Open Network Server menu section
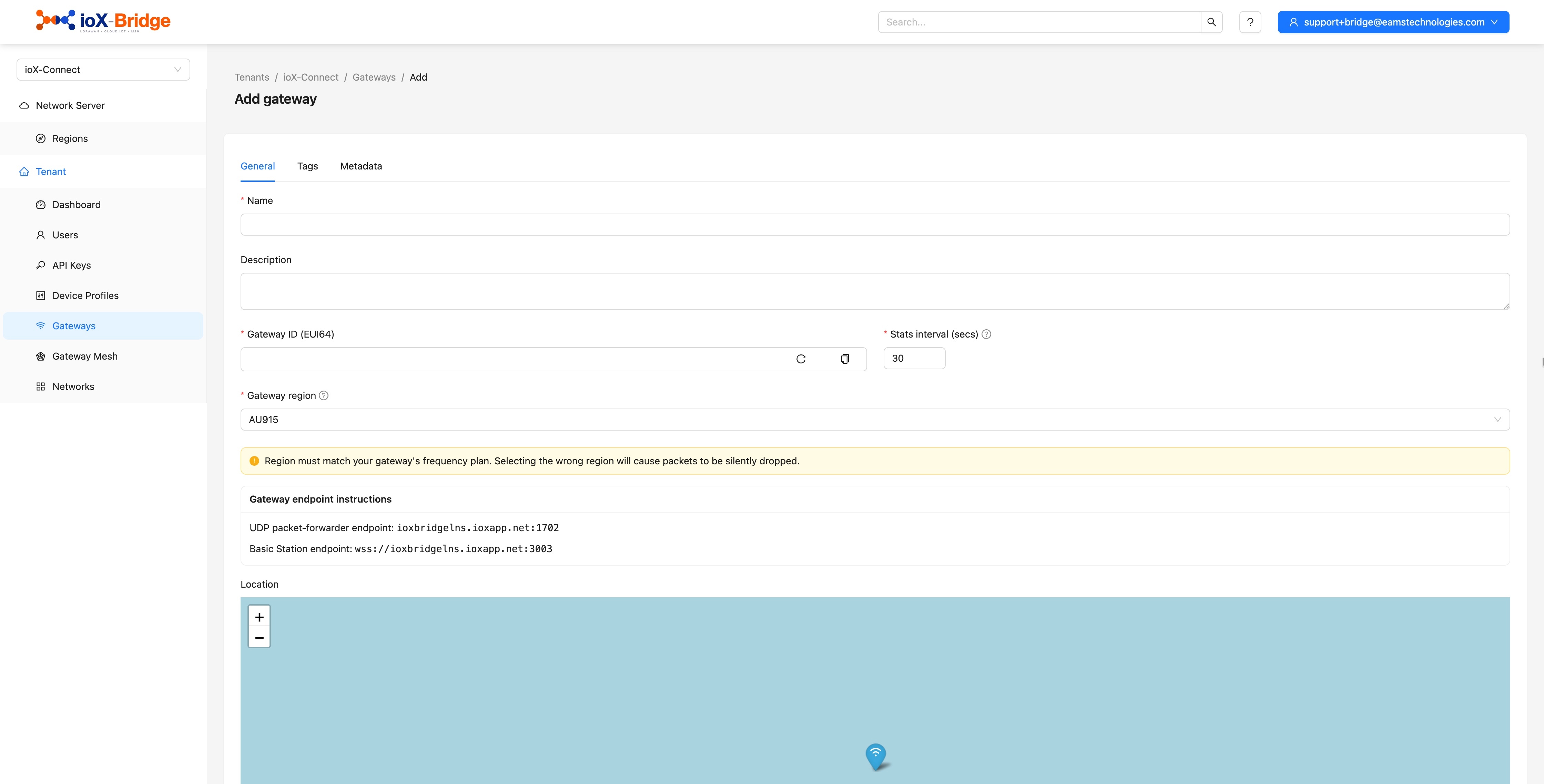The image size is (1544, 784). tap(103, 105)
